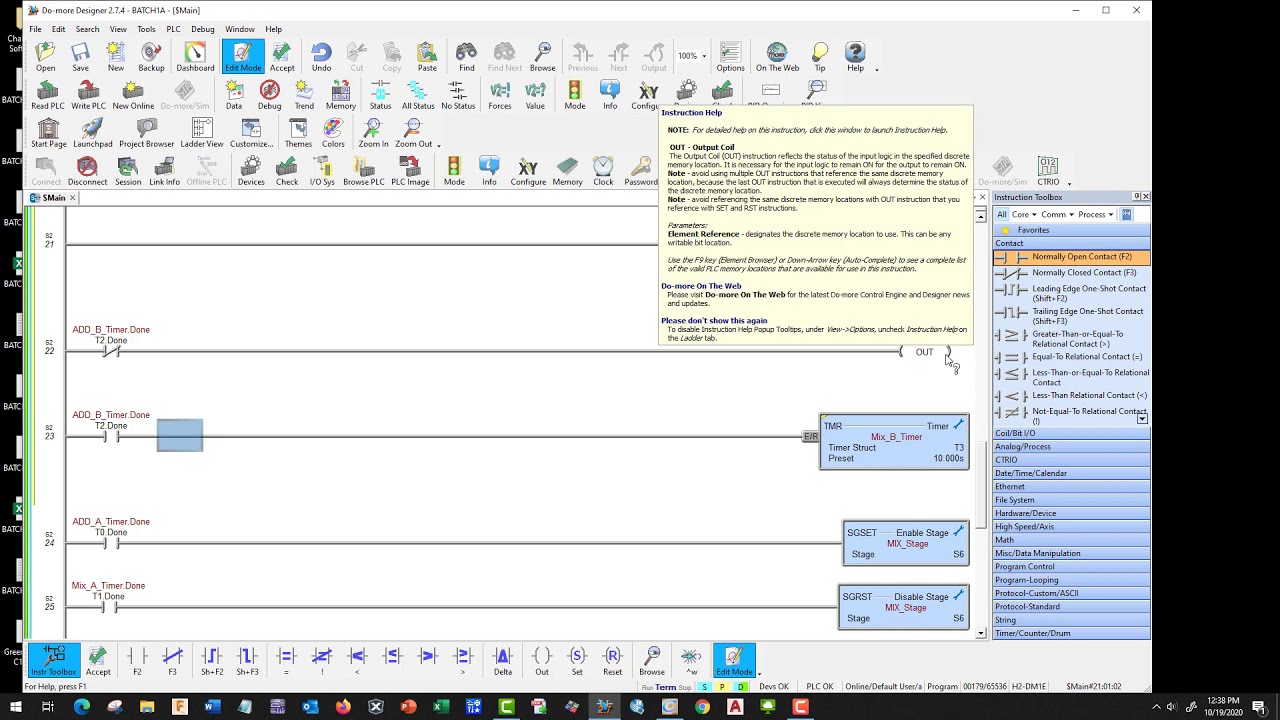The width and height of the screenshot is (1280, 720).
Task: Insert Reset coil from bottom toolbar
Action: [x=612, y=661]
